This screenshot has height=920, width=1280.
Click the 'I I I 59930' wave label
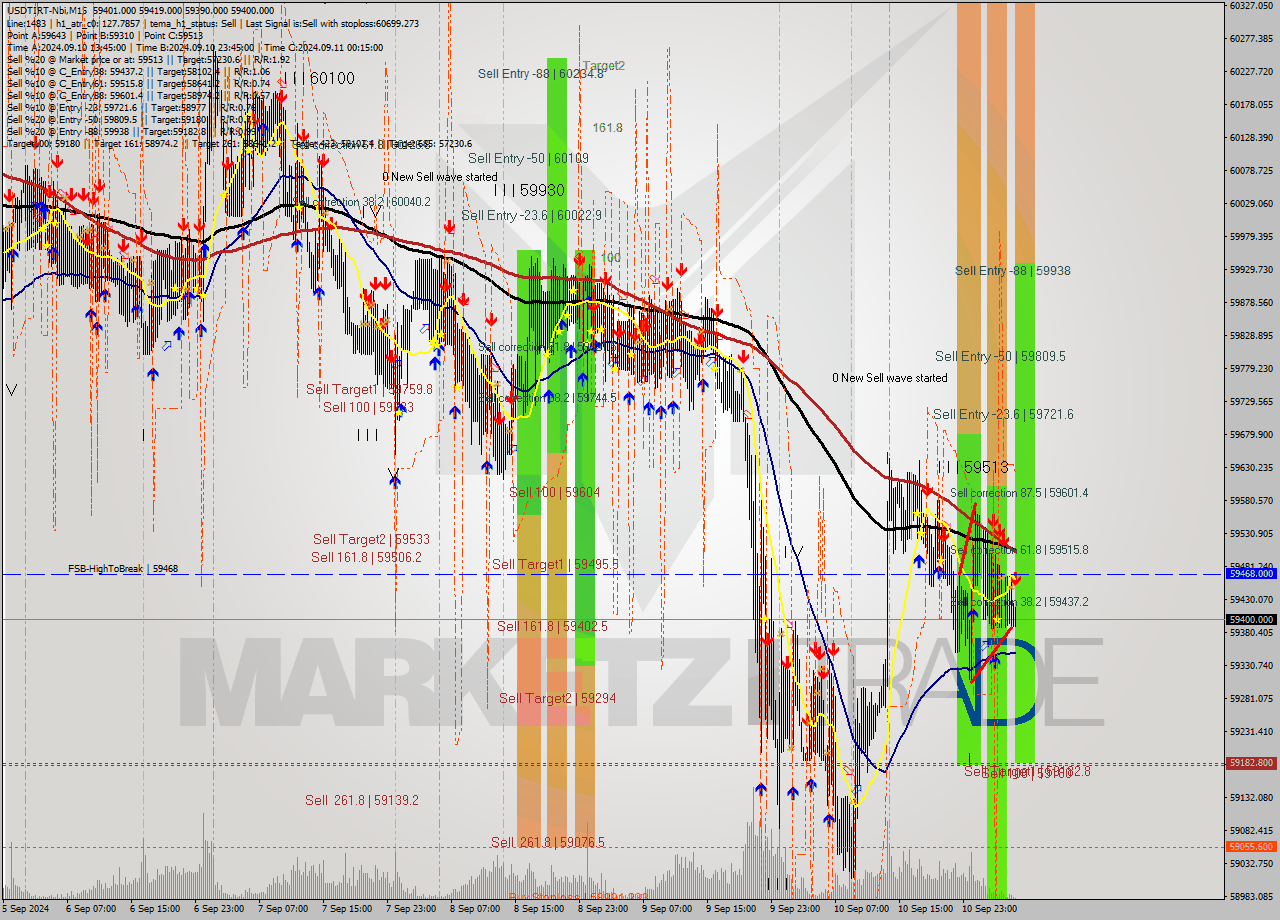[529, 190]
